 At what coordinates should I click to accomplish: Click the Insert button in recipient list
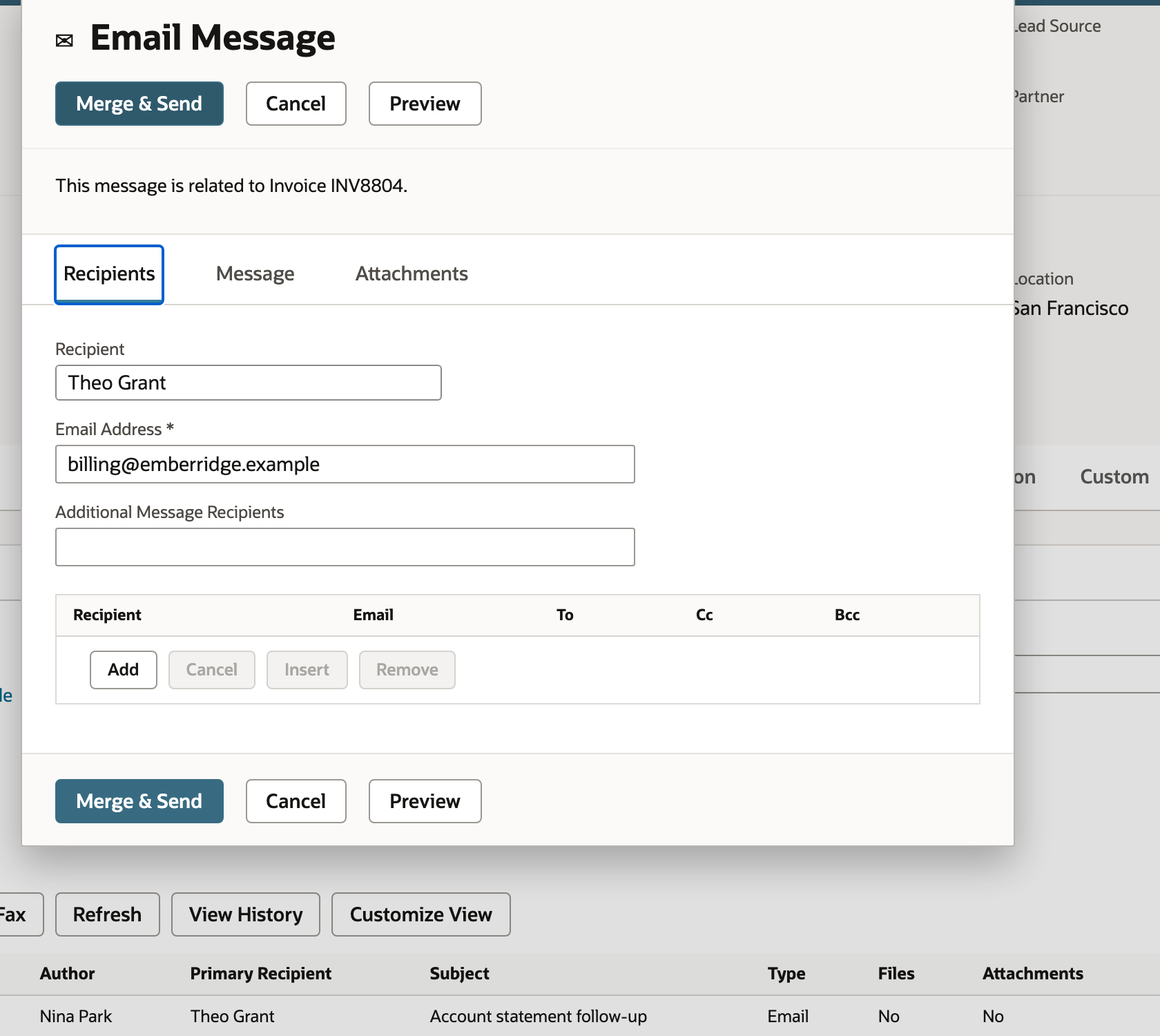click(x=307, y=670)
